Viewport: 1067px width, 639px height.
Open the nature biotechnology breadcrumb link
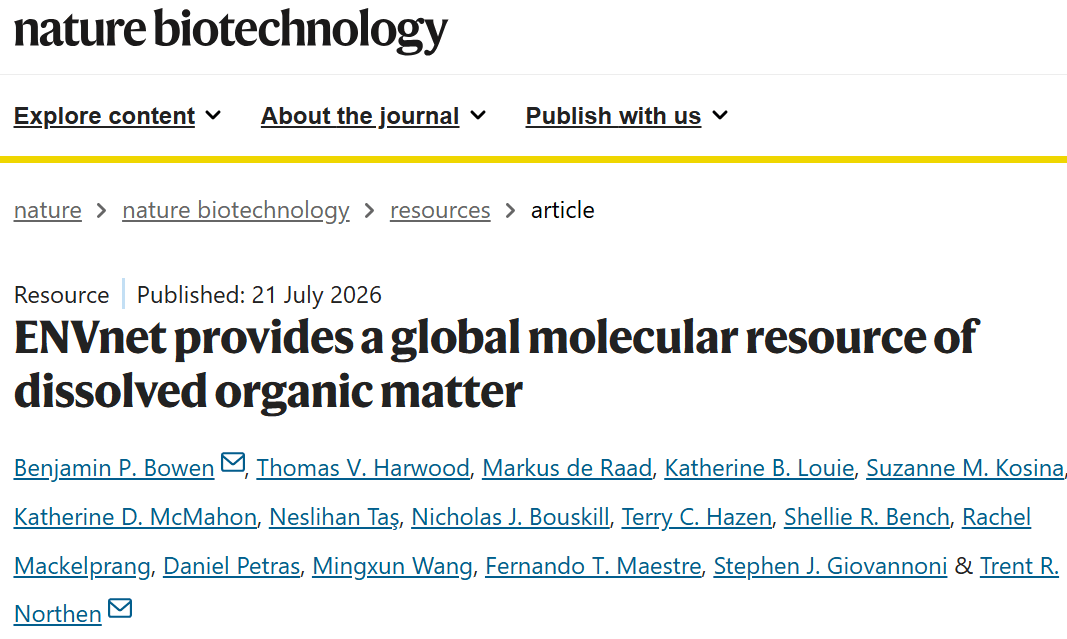(x=236, y=210)
